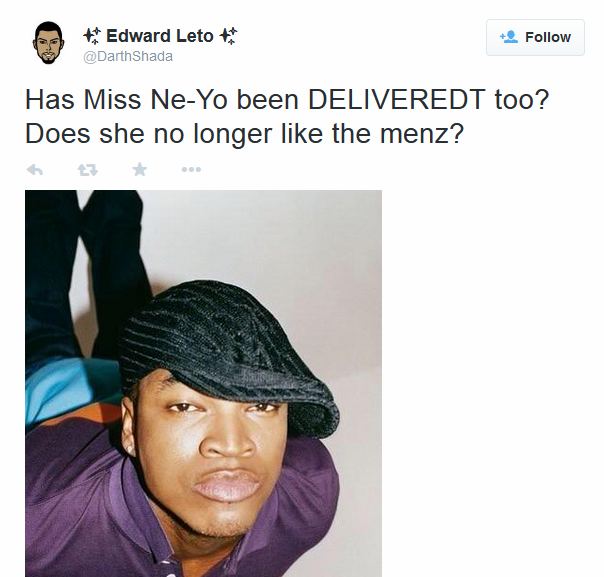Expand the attached photo in the tweet
604x577 pixels.
pyautogui.click(x=203, y=383)
